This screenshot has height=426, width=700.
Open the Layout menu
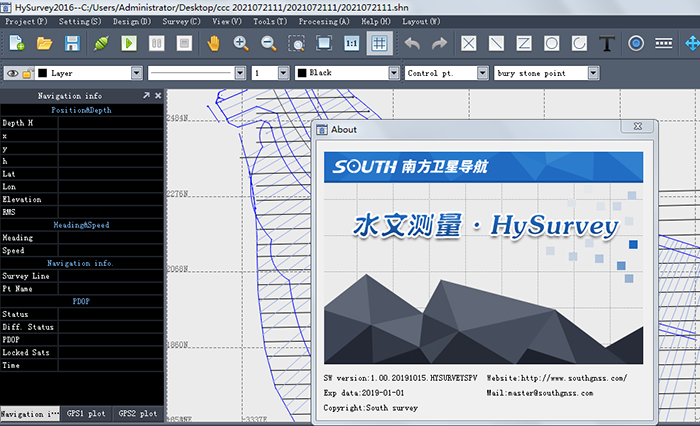click(421, 21)
